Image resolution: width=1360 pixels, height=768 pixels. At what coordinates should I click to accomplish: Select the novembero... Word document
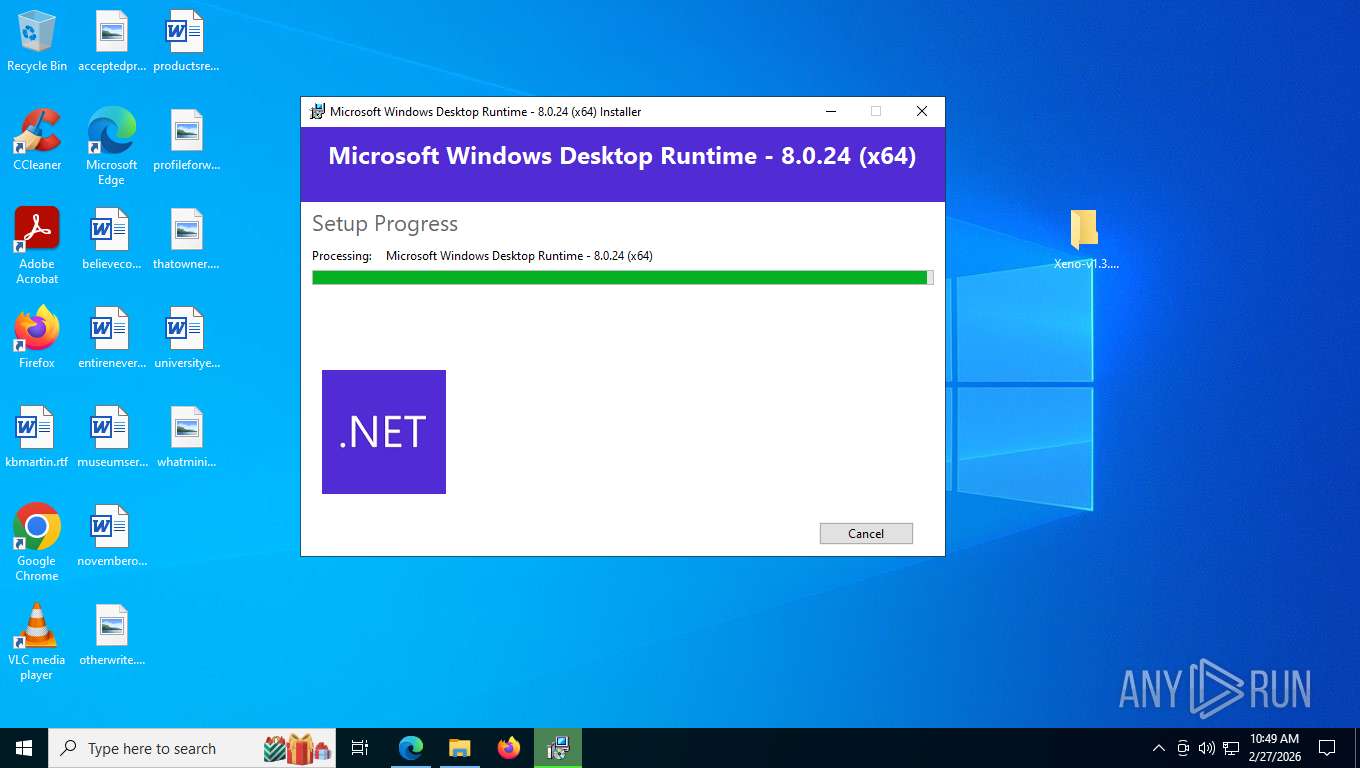coord(111,536)
